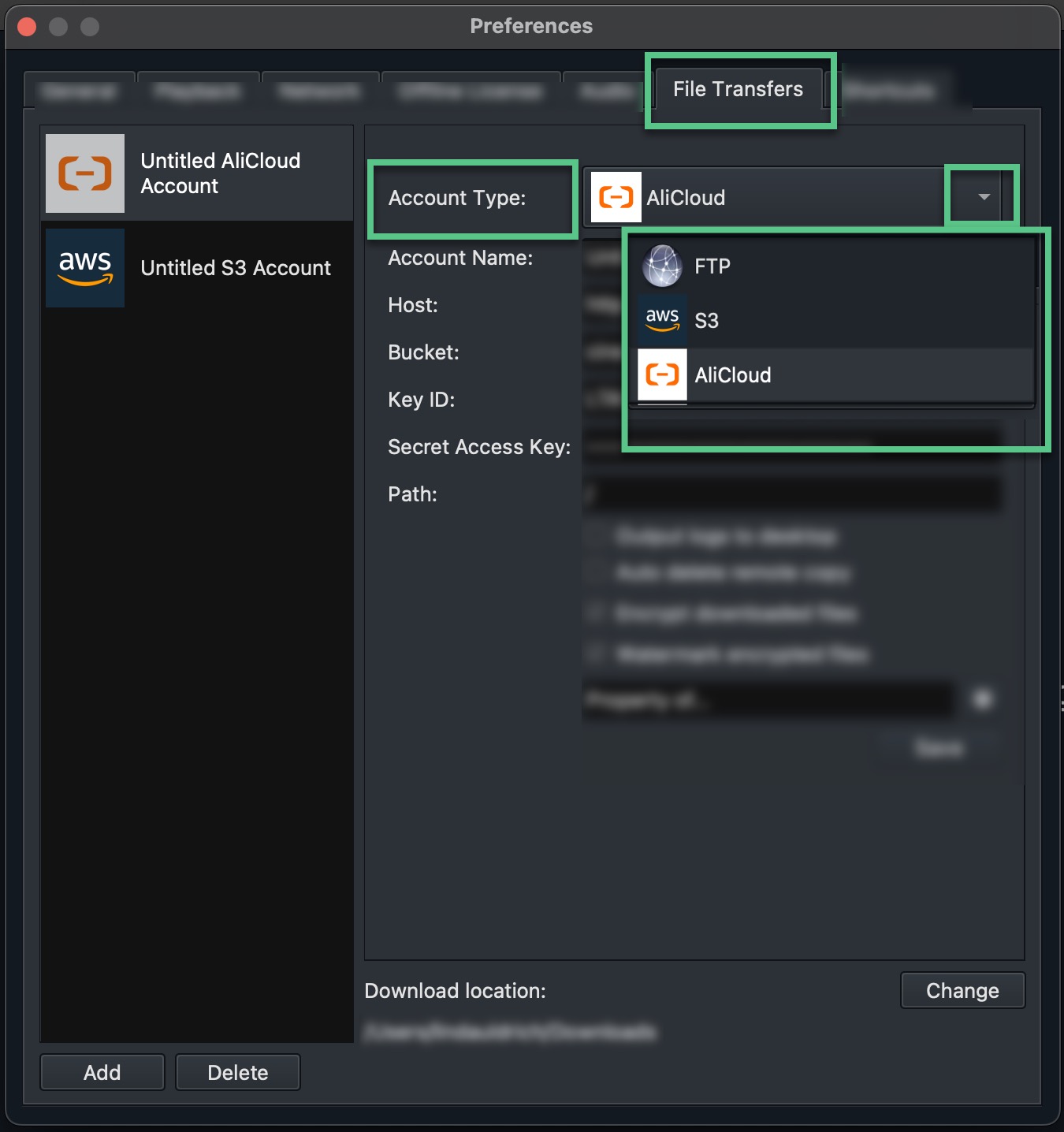The width and height of the screenshot is (1064, 1132).
Task: Select Untitled S3 Account in the list
Action: 197,268
